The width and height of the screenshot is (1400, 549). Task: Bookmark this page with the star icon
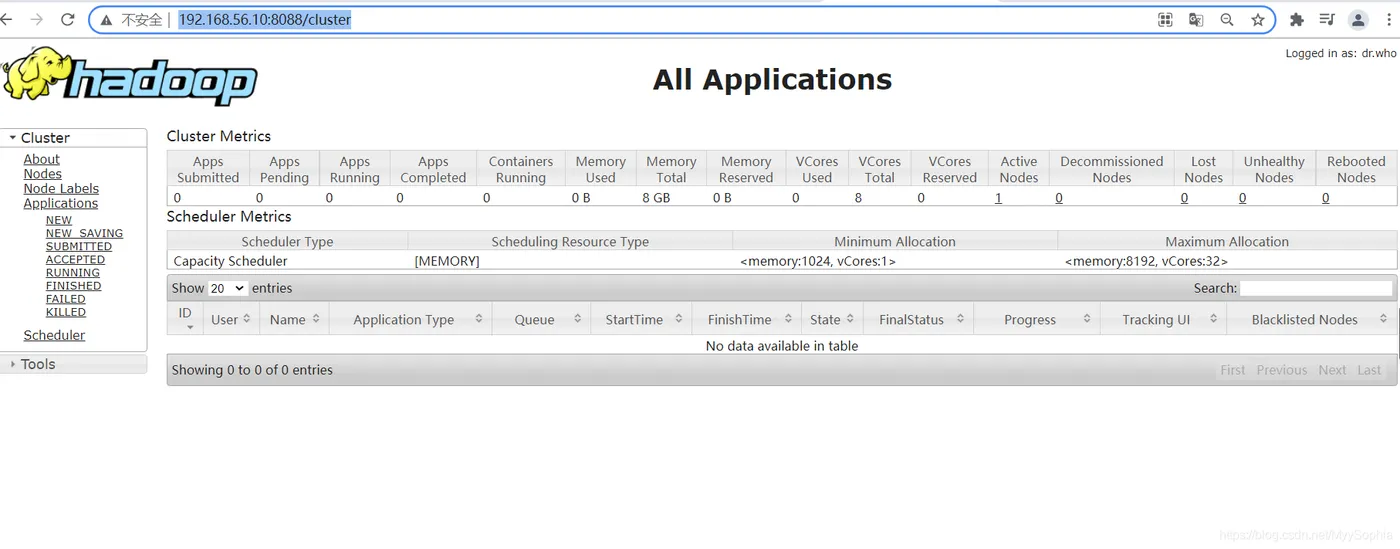1258,19
